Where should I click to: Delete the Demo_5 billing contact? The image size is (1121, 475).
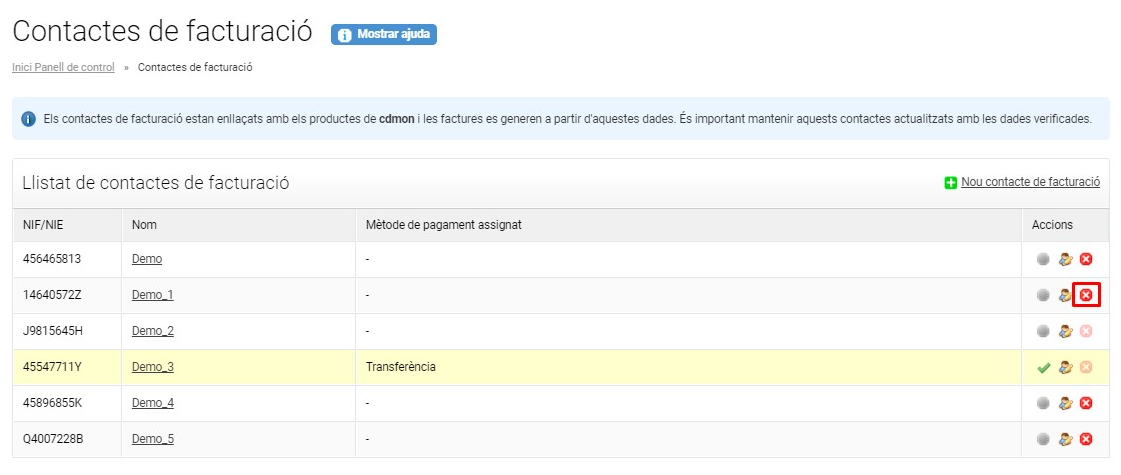click(1086, 439)
